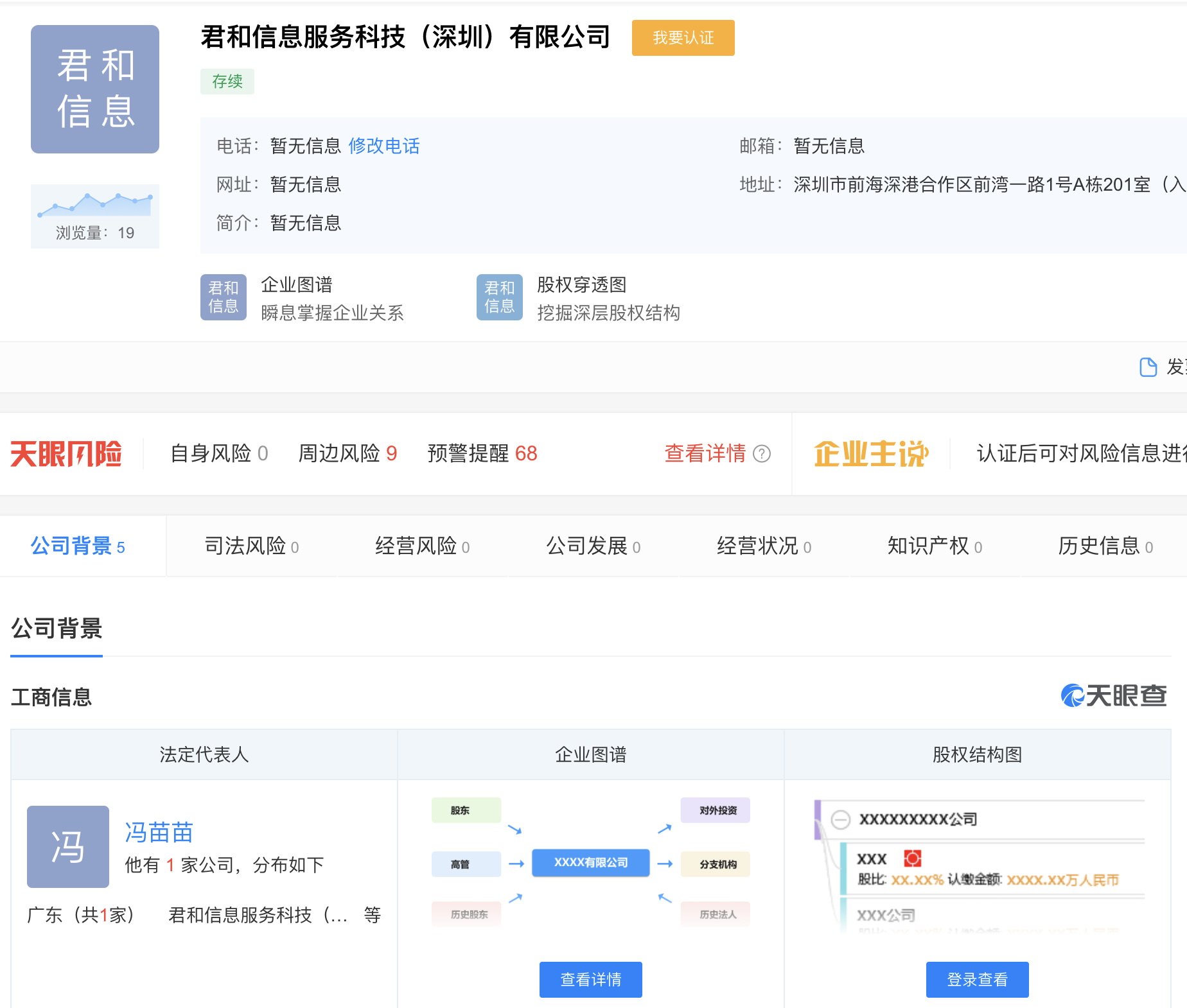Click the 修改电话 link
Screen dimensions: 1187x1008
click(384, 146)
